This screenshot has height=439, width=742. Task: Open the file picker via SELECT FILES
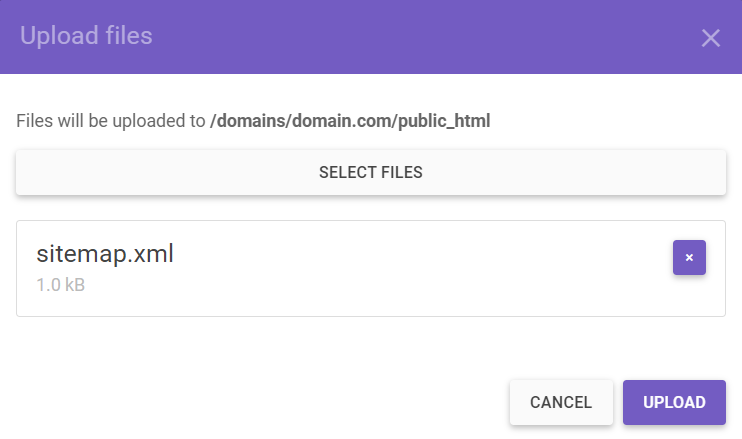tap(370, 172)
